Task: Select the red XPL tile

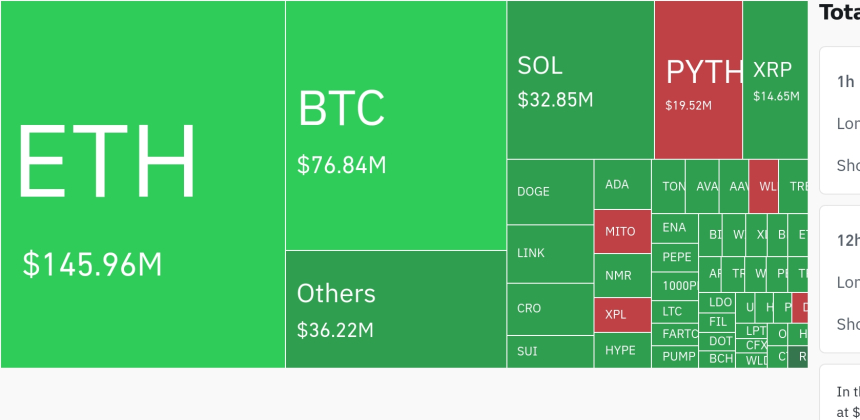Action: [x=622, y=314]
